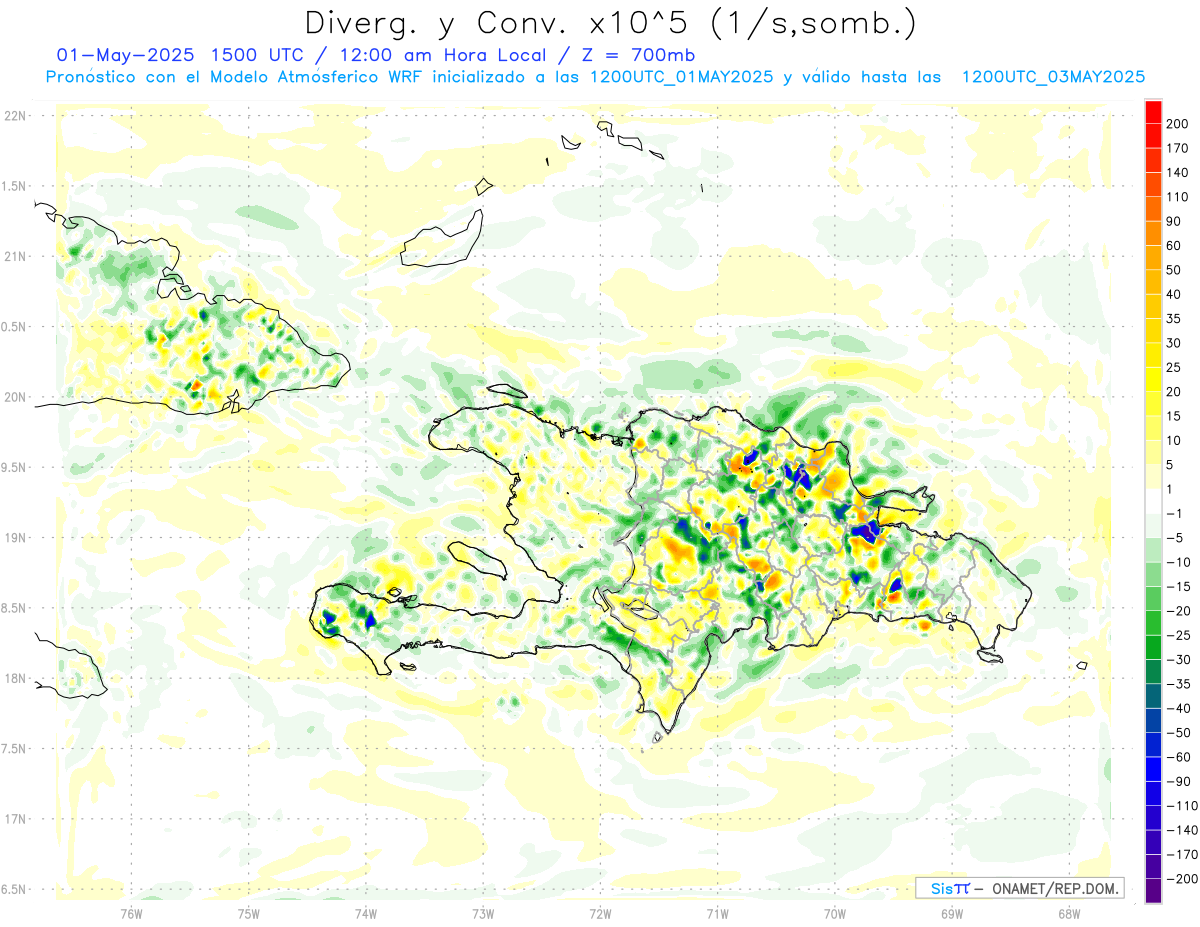Click the '75W' longitude label
This screenshot has width=1200, height=927.
248,913
